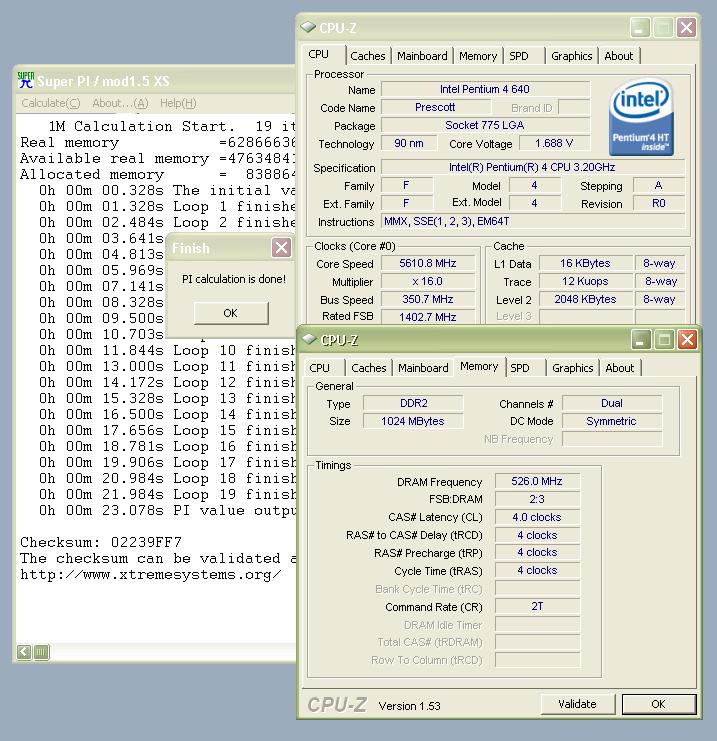The height and width of the screenshot is (741, 717).
Task: Click the Specification field 'Intel(R) Pentium(R) 4 CPU 3.20GHz'
Action: point(533,167)
